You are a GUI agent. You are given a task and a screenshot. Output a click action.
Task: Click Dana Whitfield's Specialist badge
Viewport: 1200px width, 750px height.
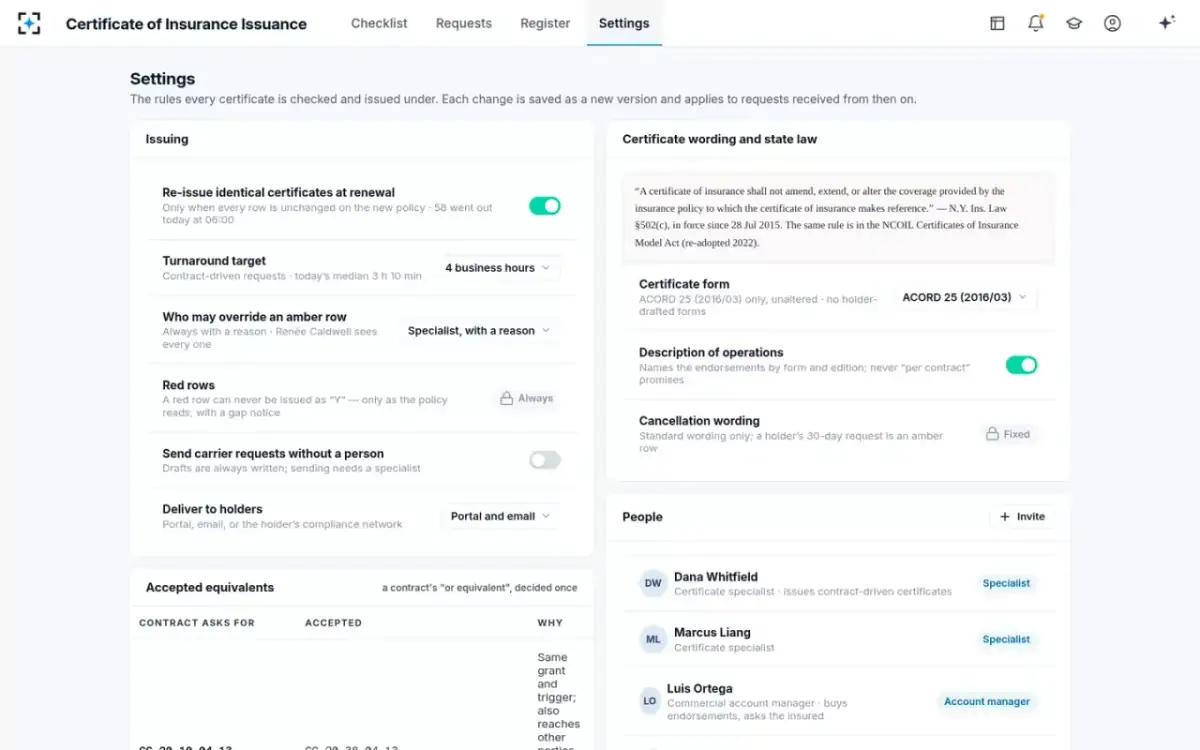(1006, 583)
